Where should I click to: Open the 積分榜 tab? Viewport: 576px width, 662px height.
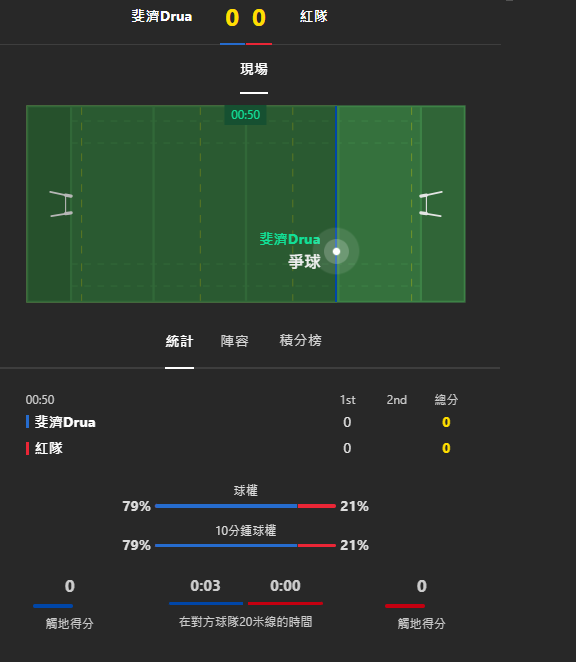click(300, 341)
